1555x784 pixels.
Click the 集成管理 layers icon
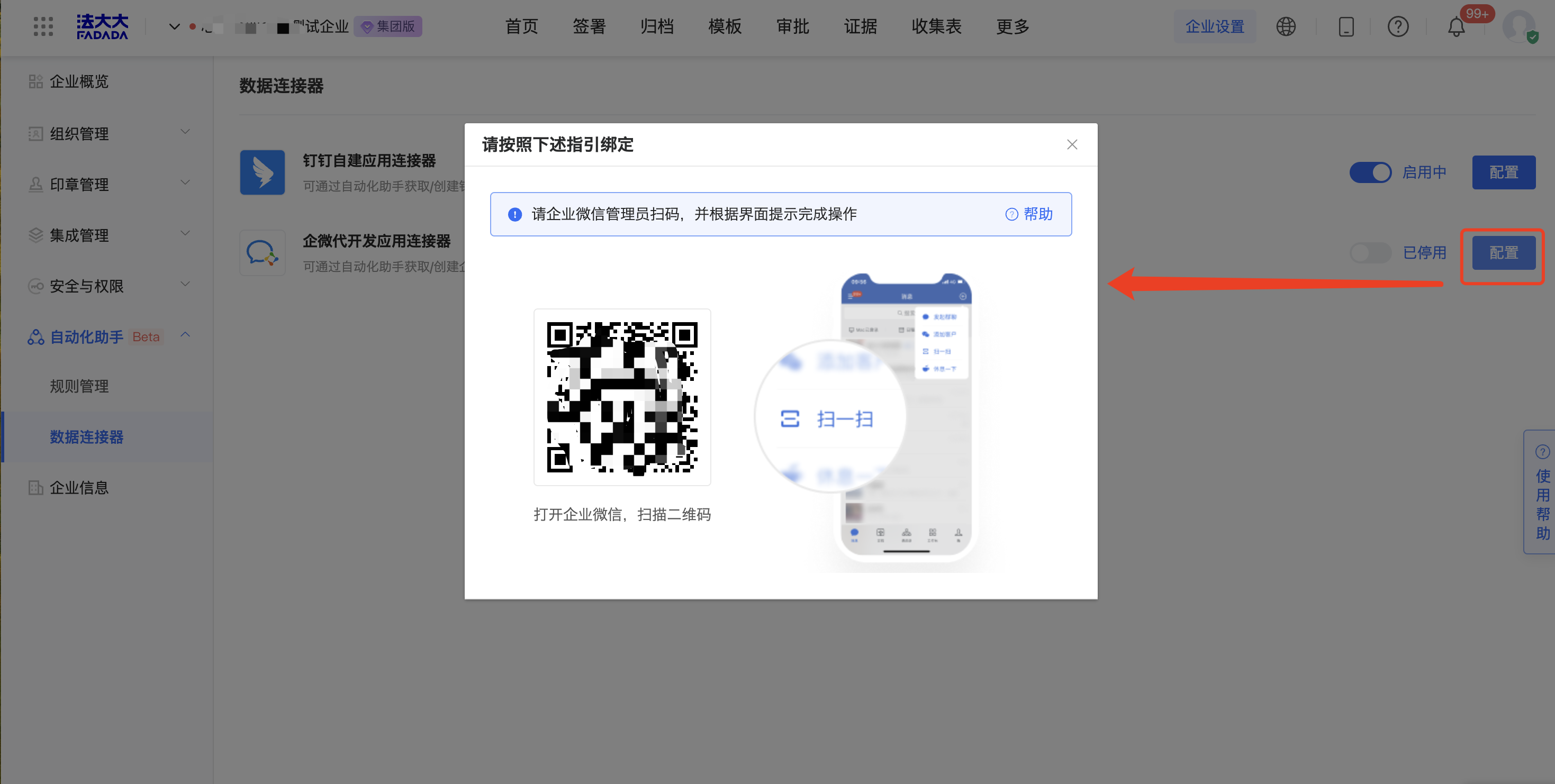(35, 235)
